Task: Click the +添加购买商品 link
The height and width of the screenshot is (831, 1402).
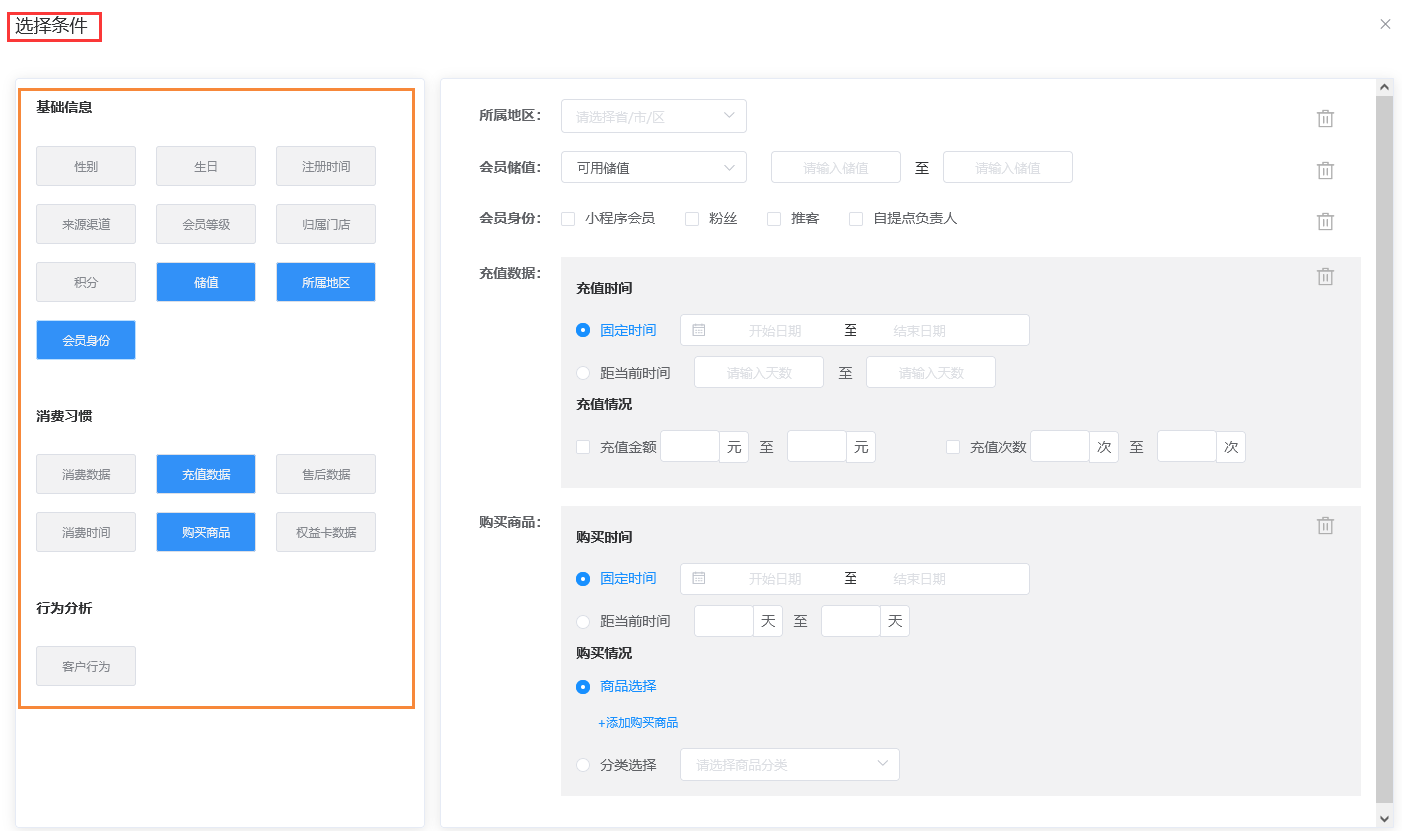Action: coord(638,722)
